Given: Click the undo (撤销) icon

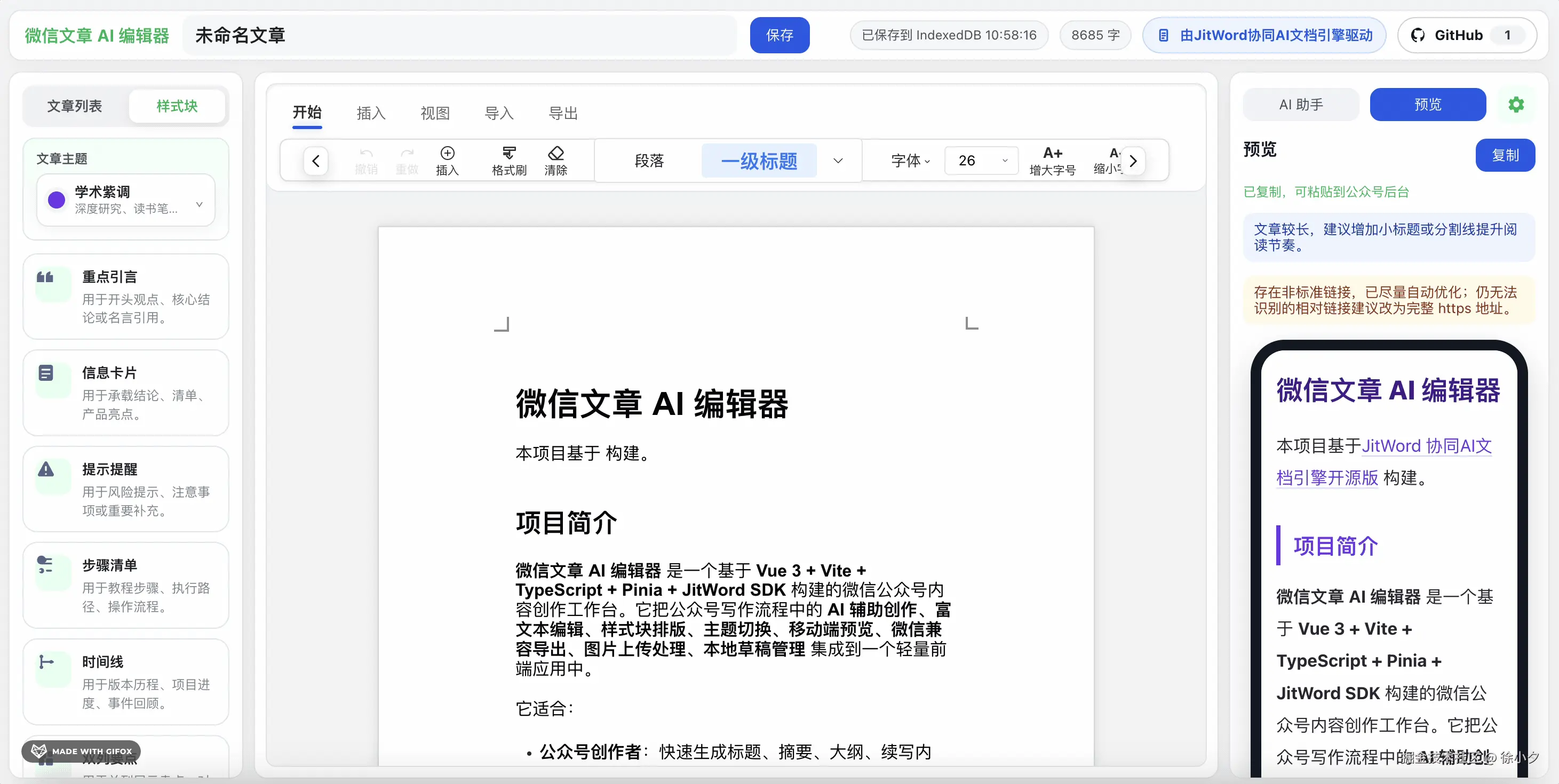Looking at the screenshot, I should [x=366, y=153].
